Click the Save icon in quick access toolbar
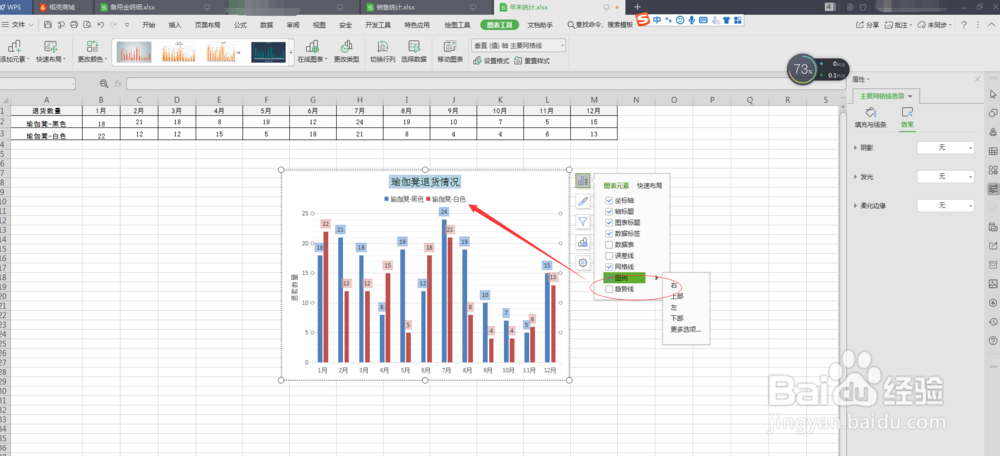The width and height of the screenshot is (1000, 456). 48,25
